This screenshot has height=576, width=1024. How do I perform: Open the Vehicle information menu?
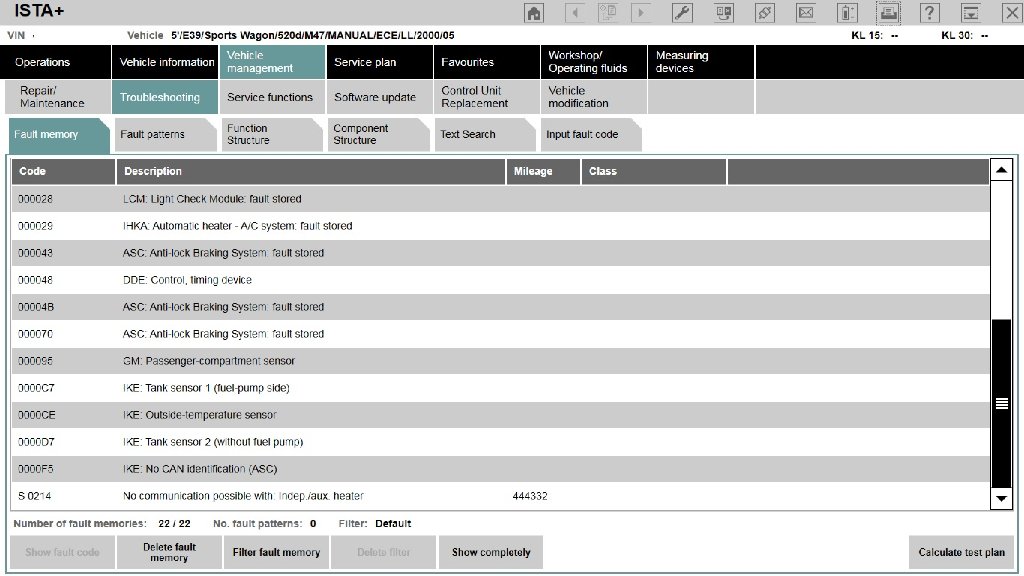pos(166,62)
